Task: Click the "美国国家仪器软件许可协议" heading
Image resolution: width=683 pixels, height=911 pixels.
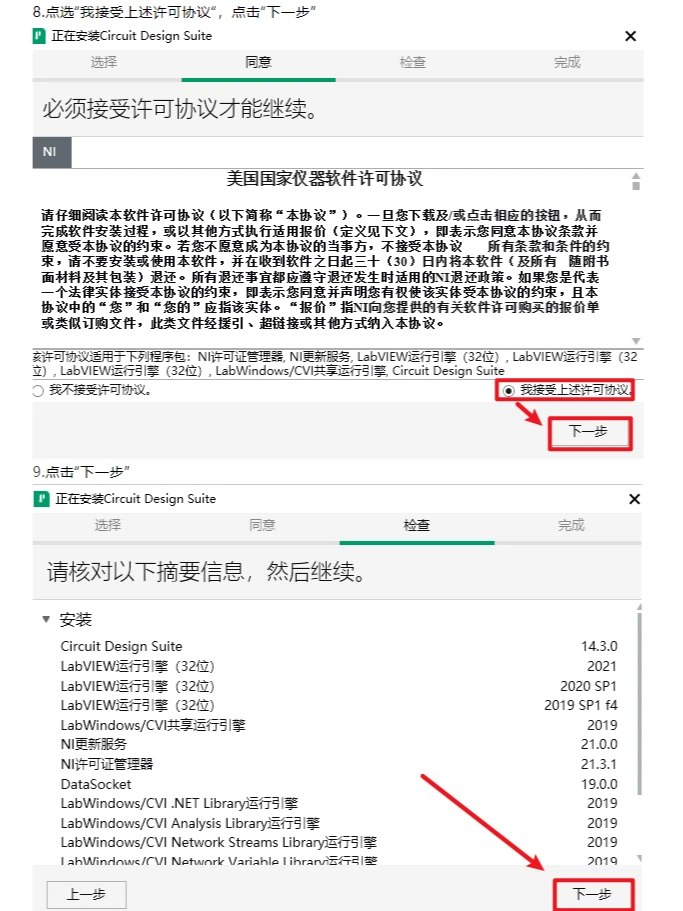Action: point(325,178)
